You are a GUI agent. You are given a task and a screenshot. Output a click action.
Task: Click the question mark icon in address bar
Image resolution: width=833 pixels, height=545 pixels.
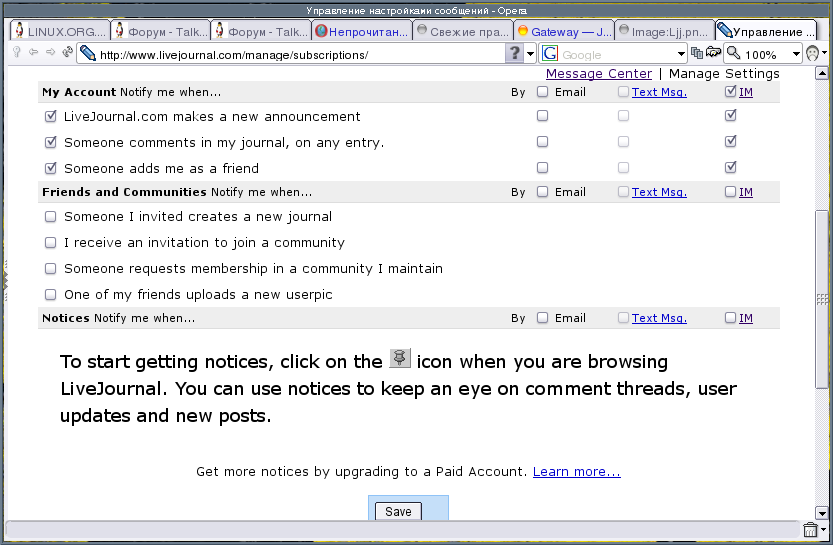(514, 54)
